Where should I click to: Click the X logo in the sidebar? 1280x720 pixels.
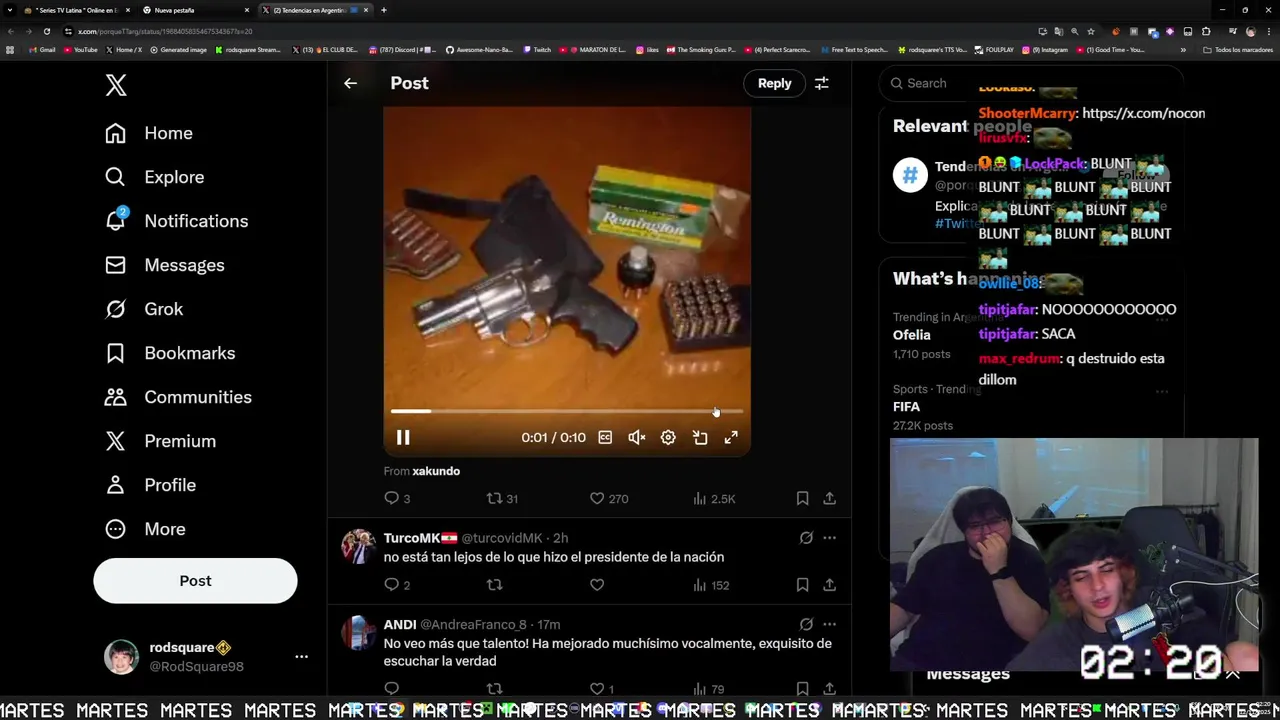116,85
